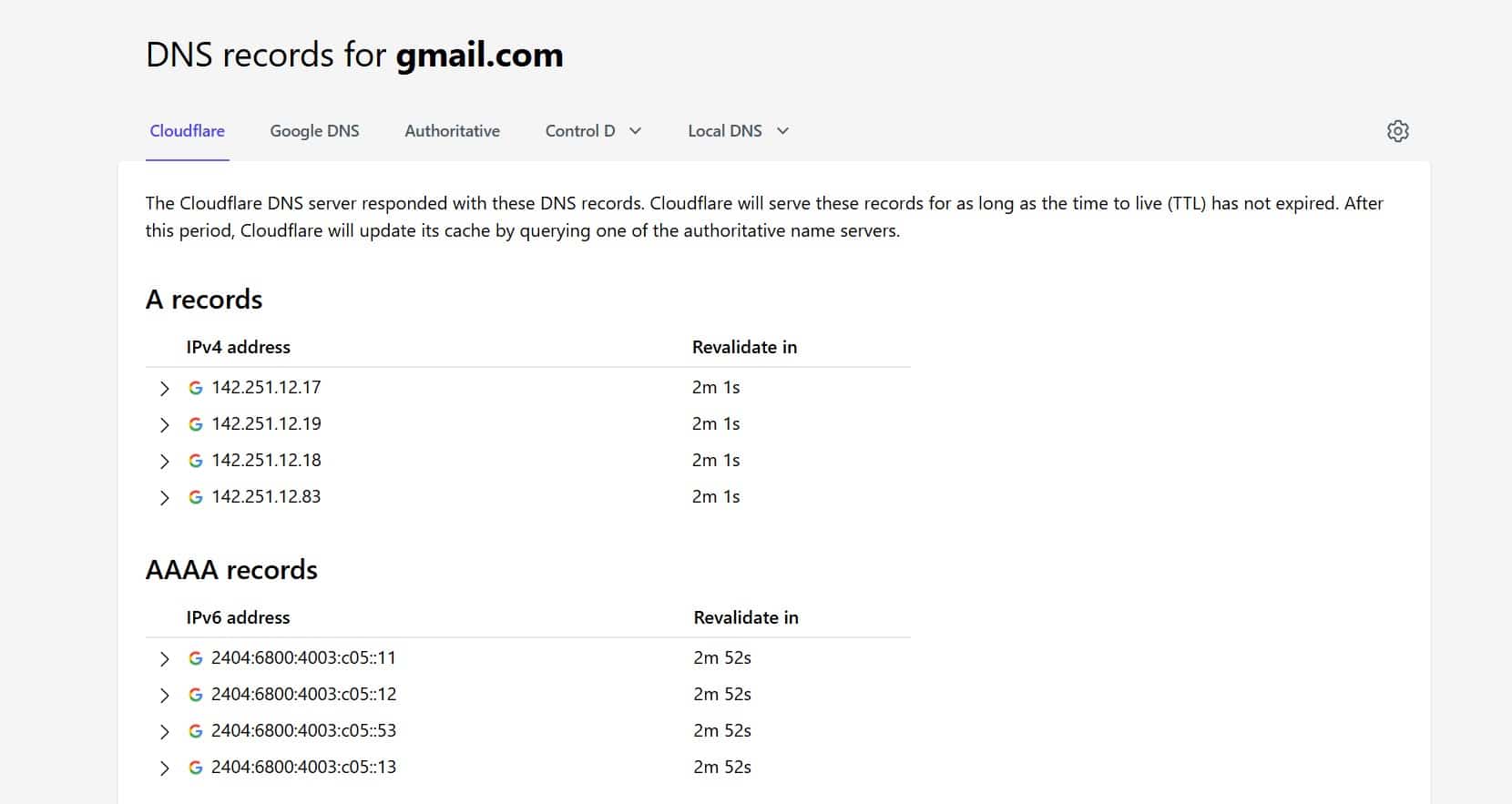This screenshot has width=1512, height=804.
Task: Open the settings gear icon
Action: pos(1397,131)
